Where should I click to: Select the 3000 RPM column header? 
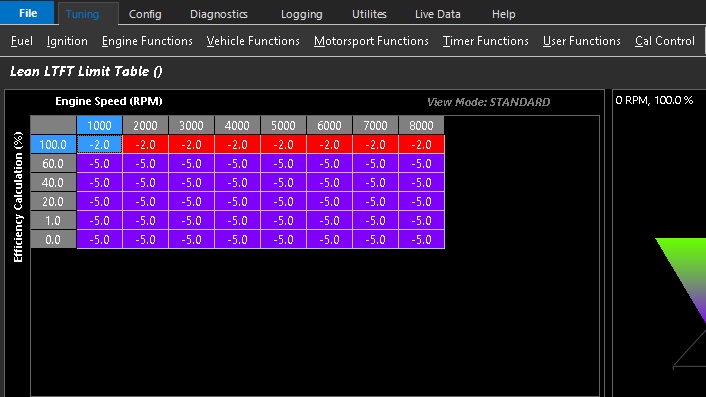191,125
